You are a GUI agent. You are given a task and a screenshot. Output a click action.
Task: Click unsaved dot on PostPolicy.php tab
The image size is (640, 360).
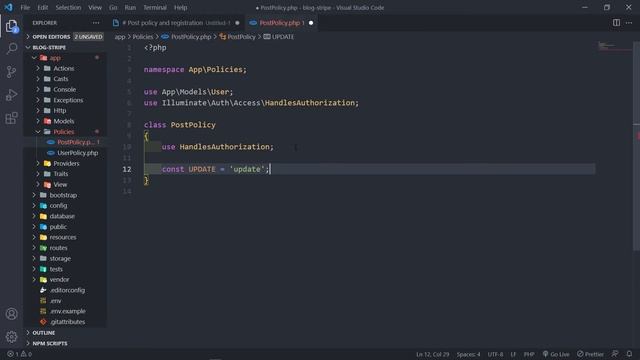pos(311,23)
